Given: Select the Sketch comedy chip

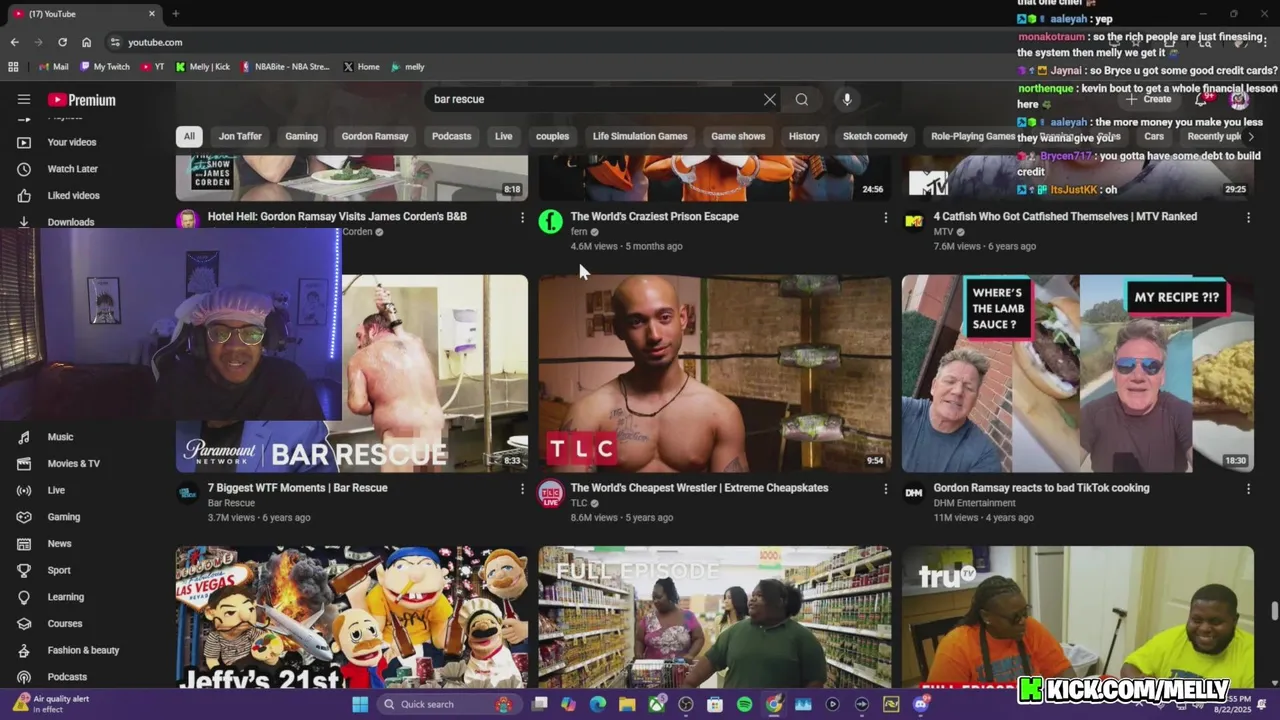Looking at the screenshot, I should coord(875,136).
